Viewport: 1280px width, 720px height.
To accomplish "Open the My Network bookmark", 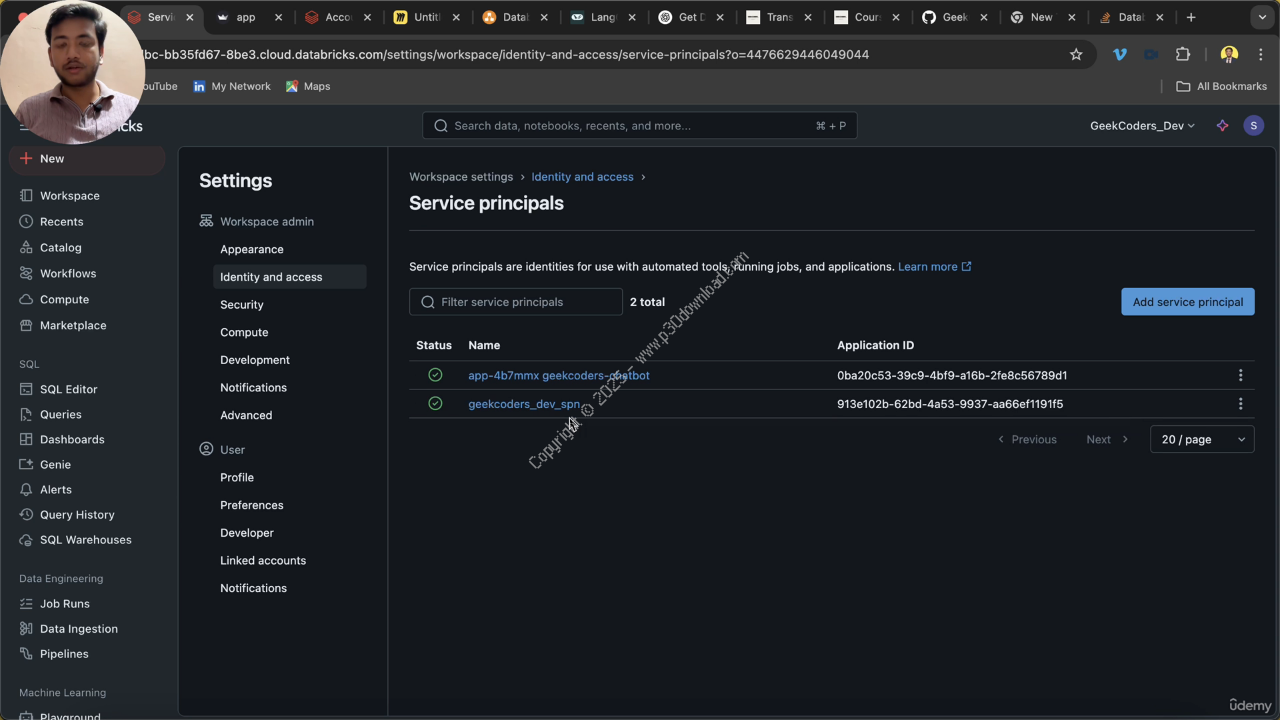I will point(231,87).
